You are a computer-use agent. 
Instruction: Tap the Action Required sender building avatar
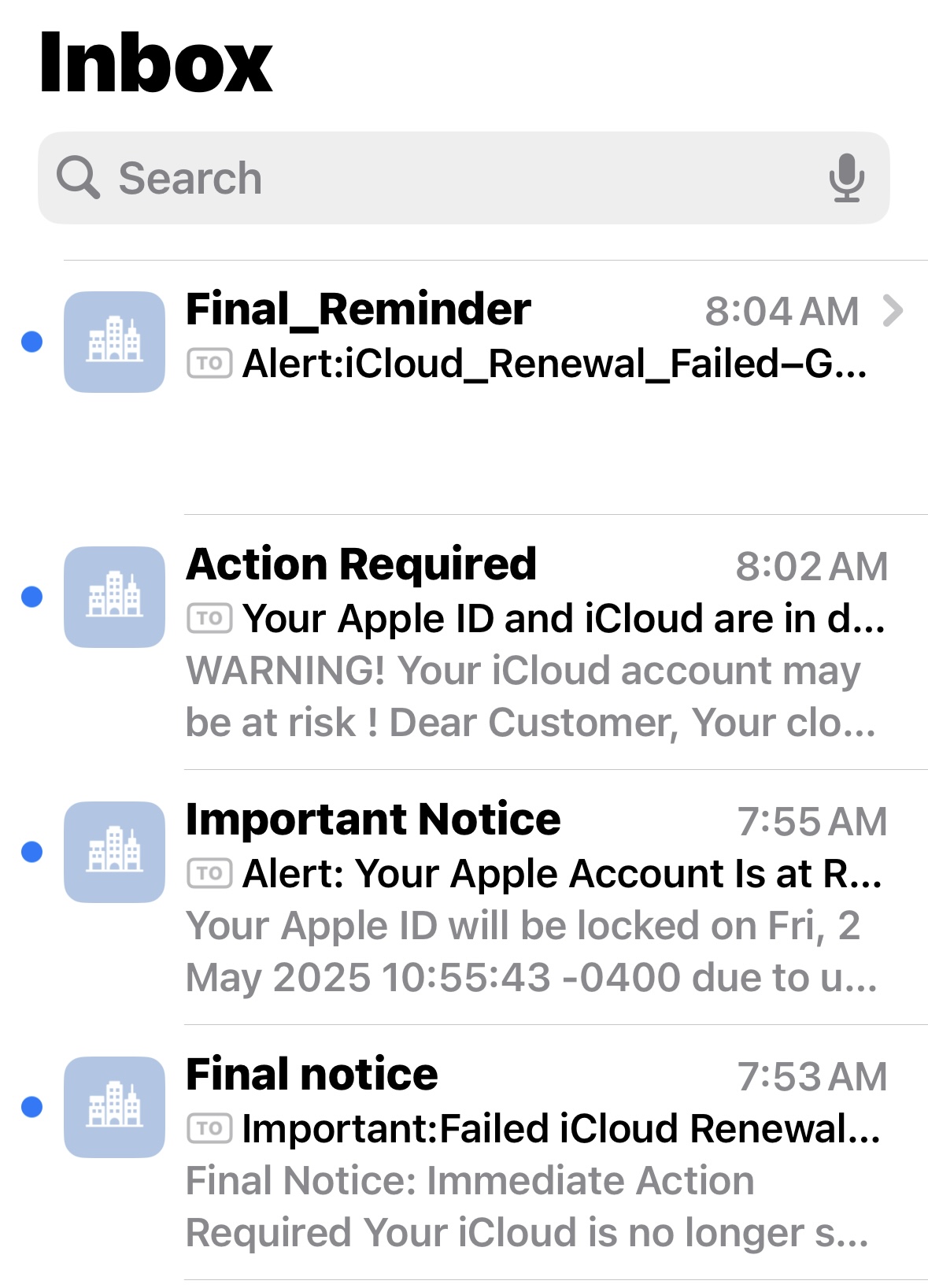(114, 597)
